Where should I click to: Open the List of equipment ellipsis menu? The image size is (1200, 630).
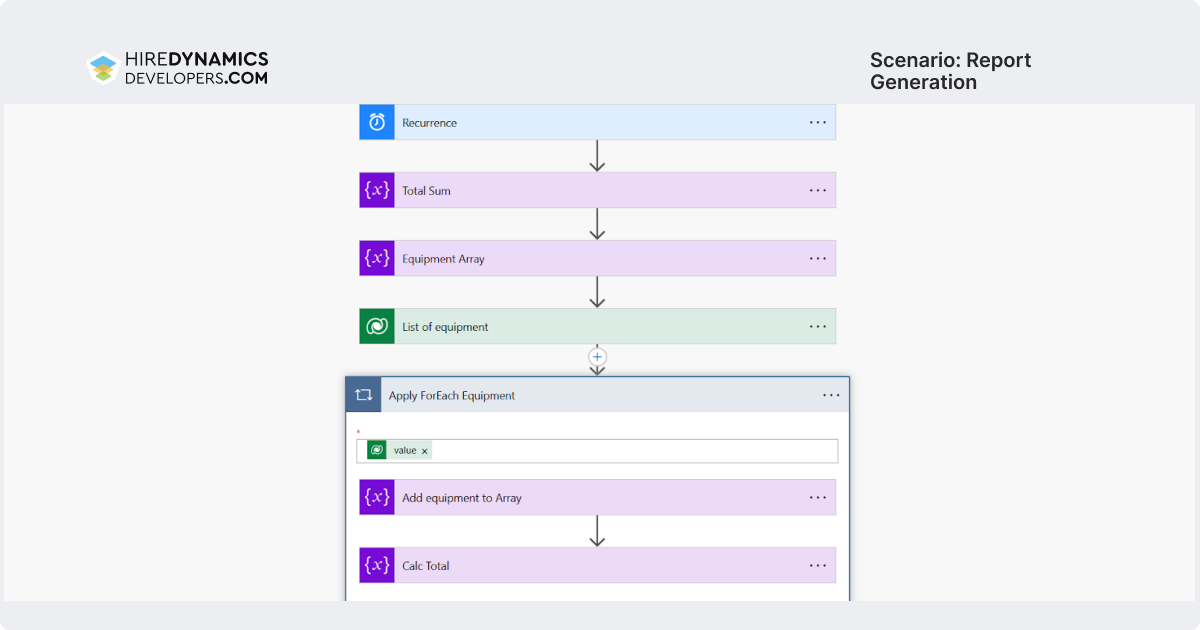pyautogui.click(x=818, y=326)
